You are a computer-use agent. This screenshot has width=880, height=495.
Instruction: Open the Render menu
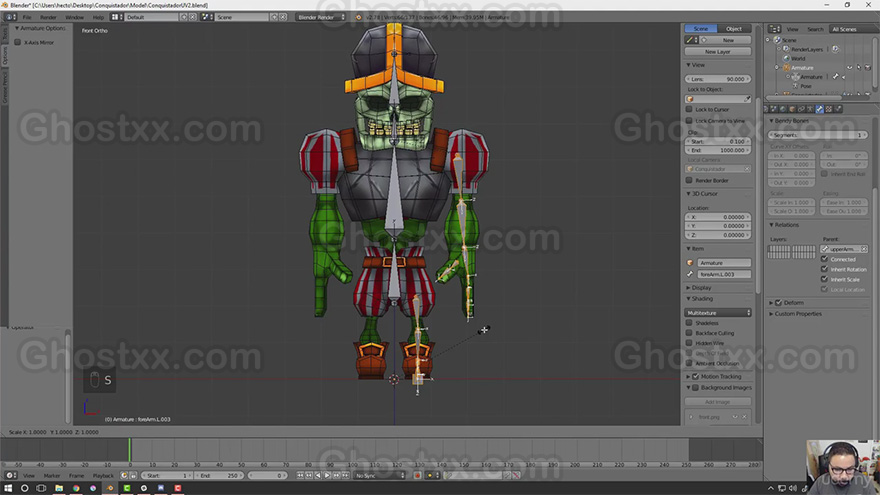tap(48, 17)
